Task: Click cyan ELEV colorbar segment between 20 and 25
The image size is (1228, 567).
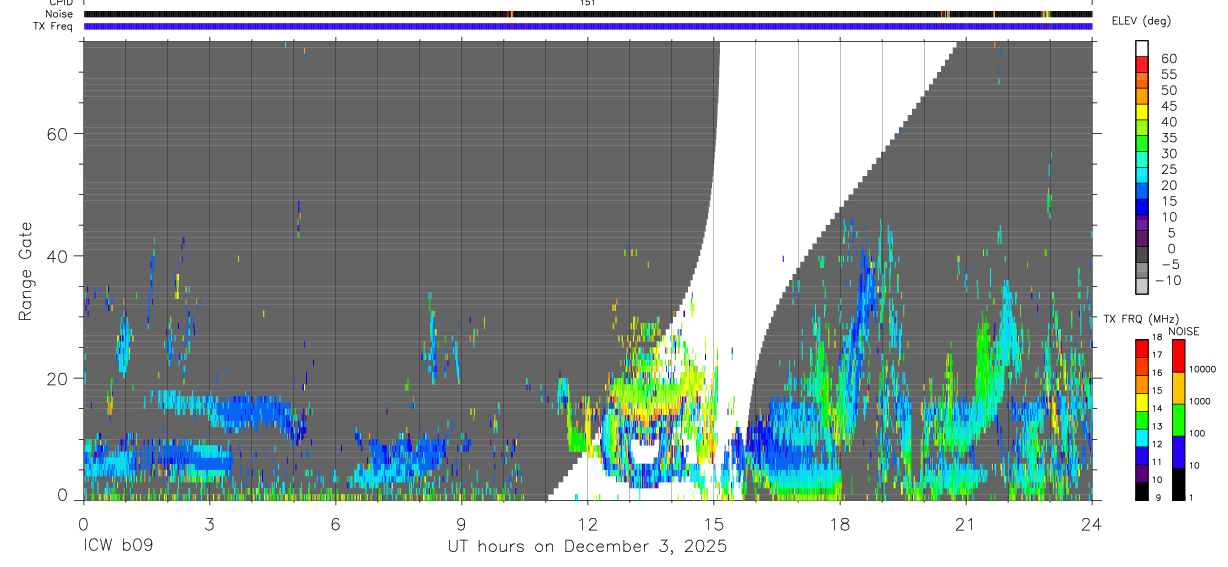Action: [1142, 176]
